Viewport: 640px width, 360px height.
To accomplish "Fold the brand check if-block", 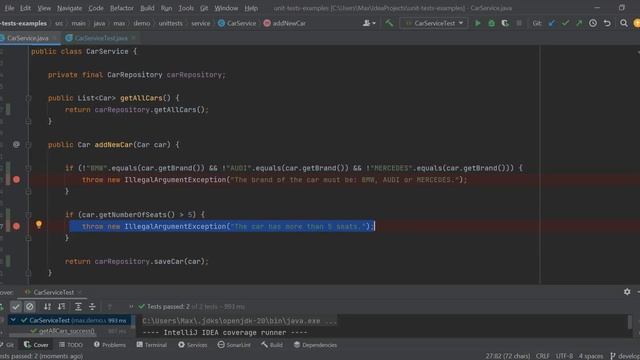I will click(x=28, y=168).
